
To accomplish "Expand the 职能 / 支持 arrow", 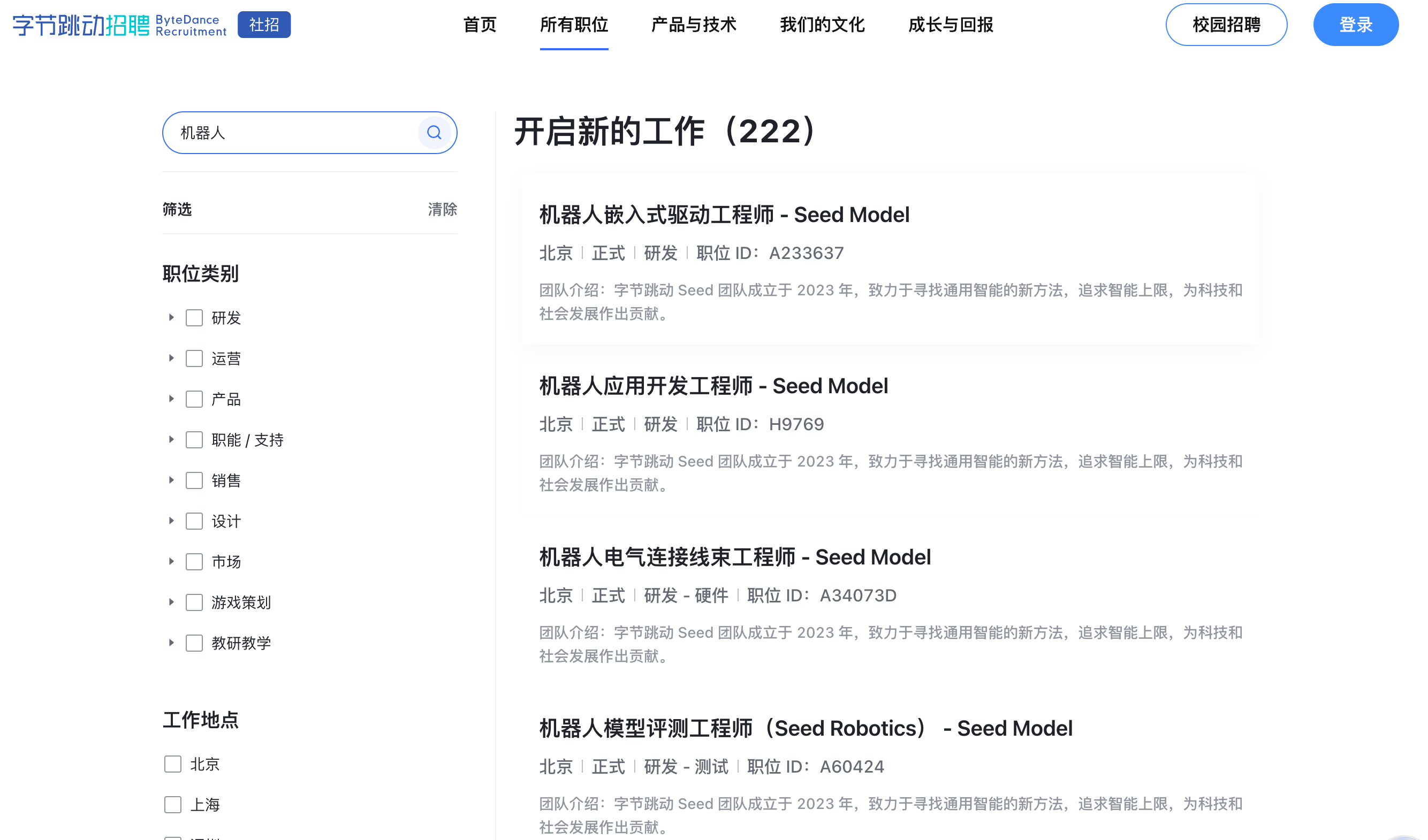I will coord(171,440).
